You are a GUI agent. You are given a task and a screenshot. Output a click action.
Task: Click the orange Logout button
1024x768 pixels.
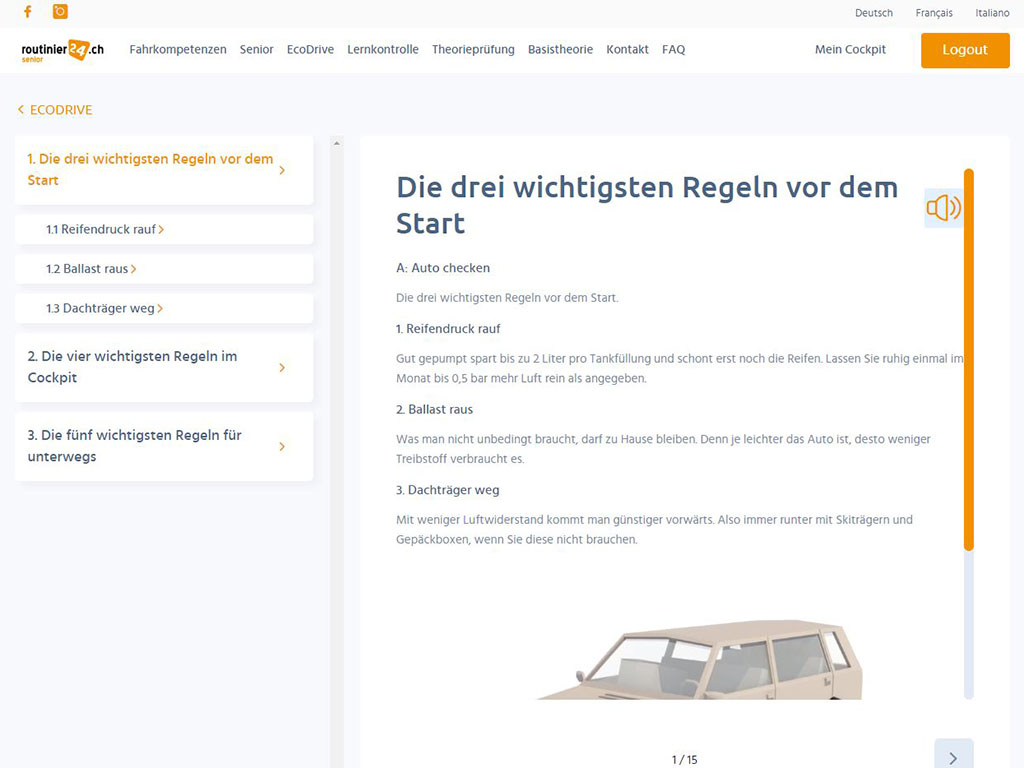pos(964,50)
